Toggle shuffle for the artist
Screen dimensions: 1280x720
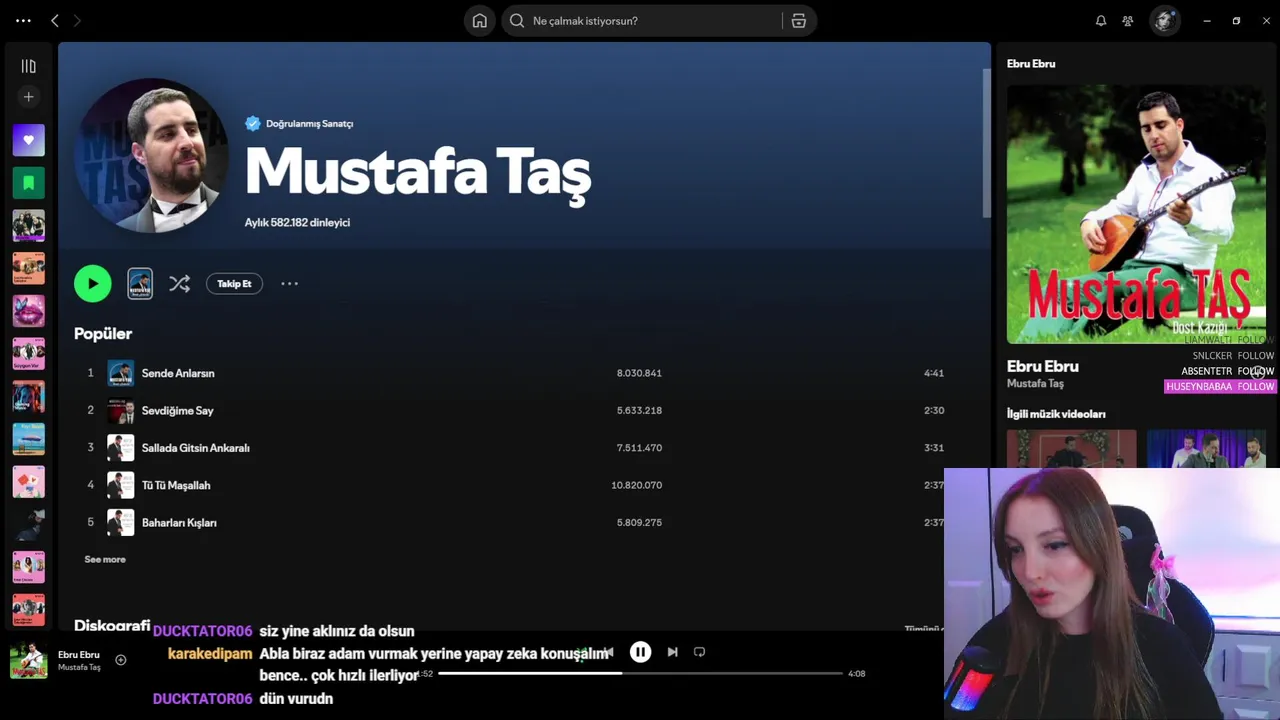click(x=179, y=284)
